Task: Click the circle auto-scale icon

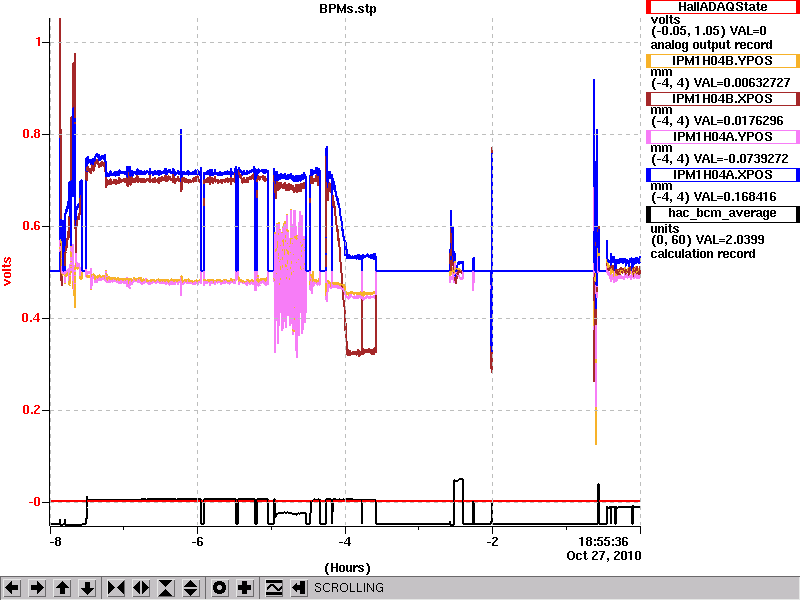Action: [x=219, y=588]
